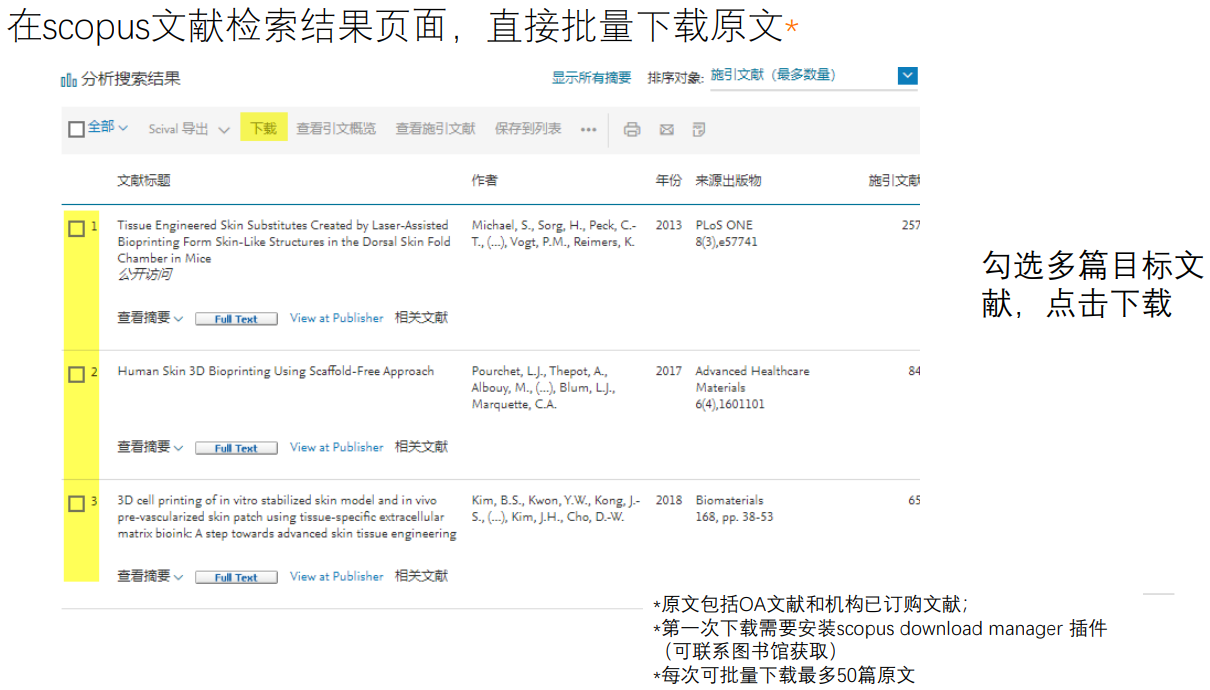Image resolution: width=1210 pixels, height=690 pixels.
Task: Click the email envelope icon
Action: 666,130
